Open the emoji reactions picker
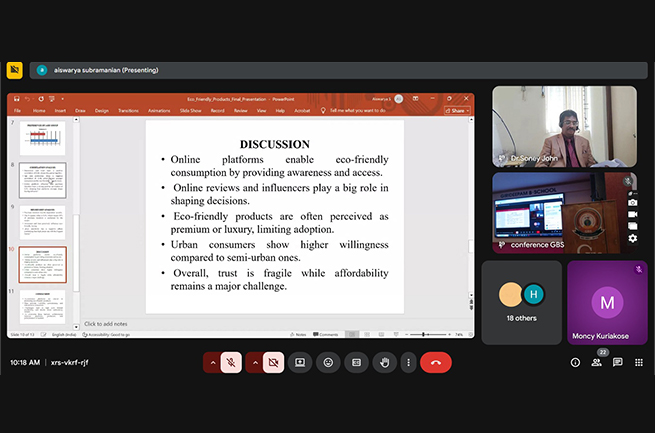655x433 pixels. click(x=327, y=362)
